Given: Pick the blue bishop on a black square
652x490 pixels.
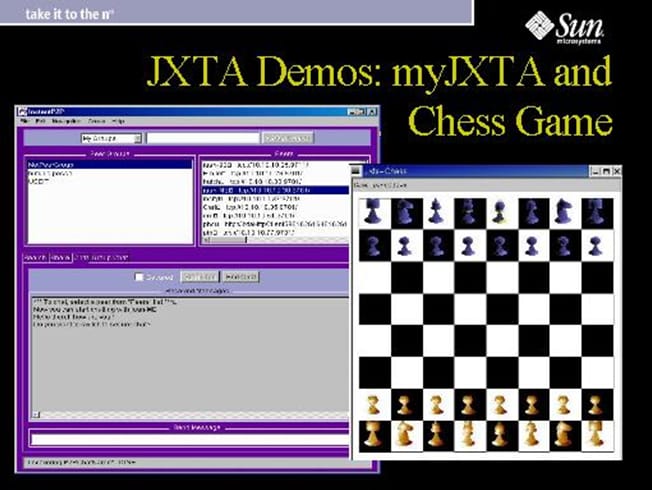Looking at the screenshot, I should (x=531, y=213).
